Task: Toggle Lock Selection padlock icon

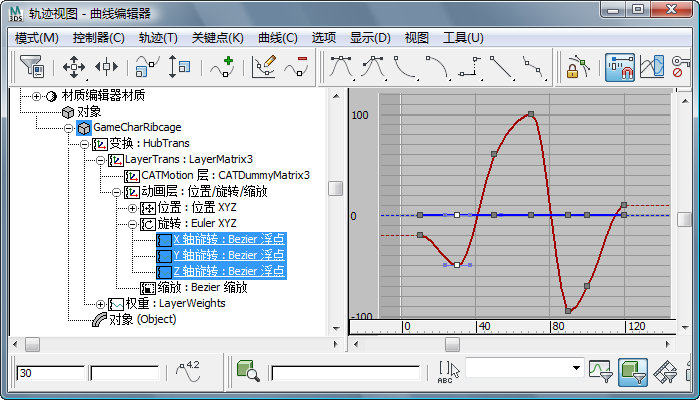Action: 576,67
